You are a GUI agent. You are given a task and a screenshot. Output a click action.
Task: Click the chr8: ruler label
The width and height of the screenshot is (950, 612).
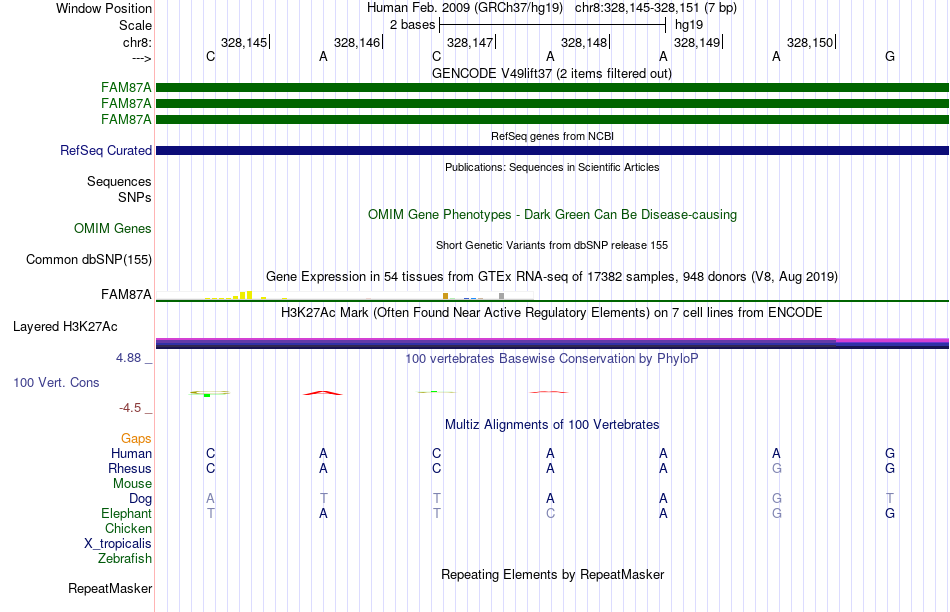pyautogui.click(x=137, y=42)
